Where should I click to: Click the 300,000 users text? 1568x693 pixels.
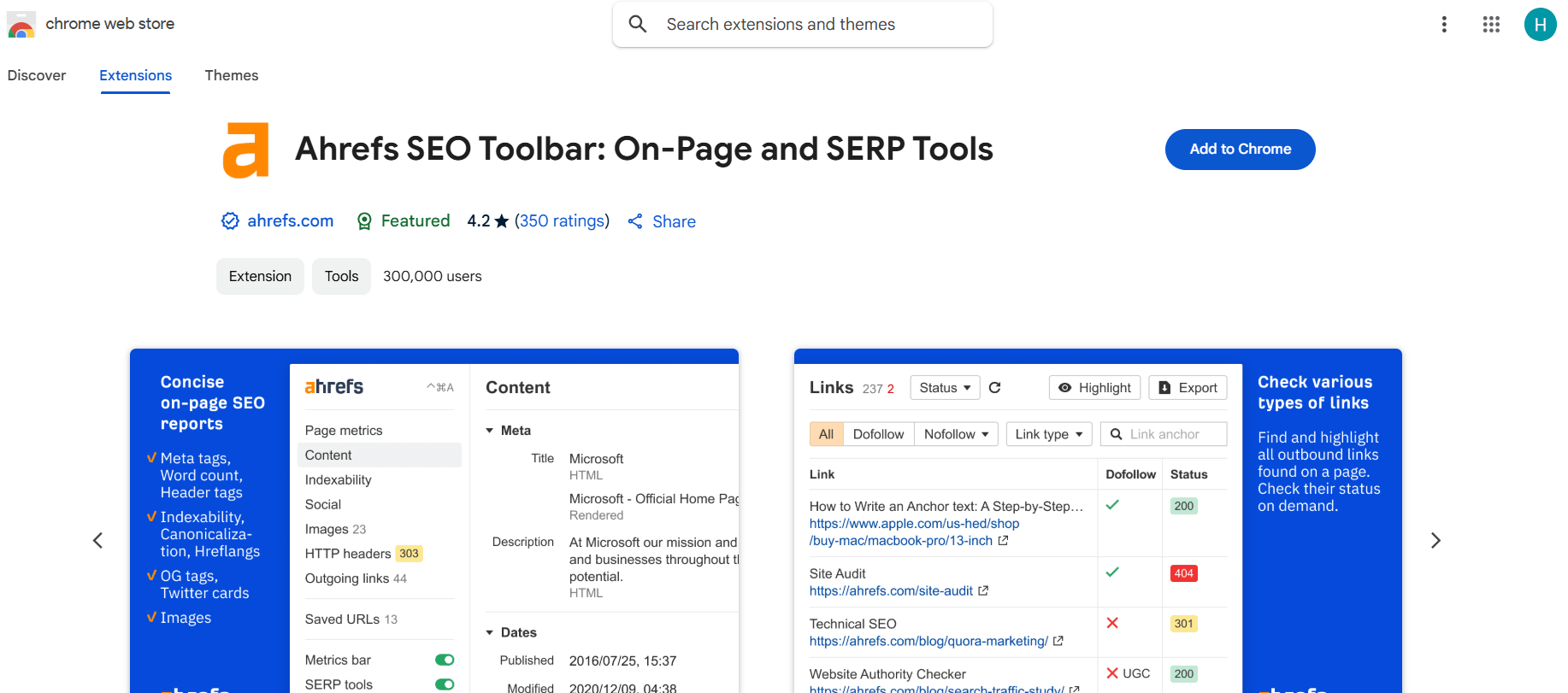433,276
